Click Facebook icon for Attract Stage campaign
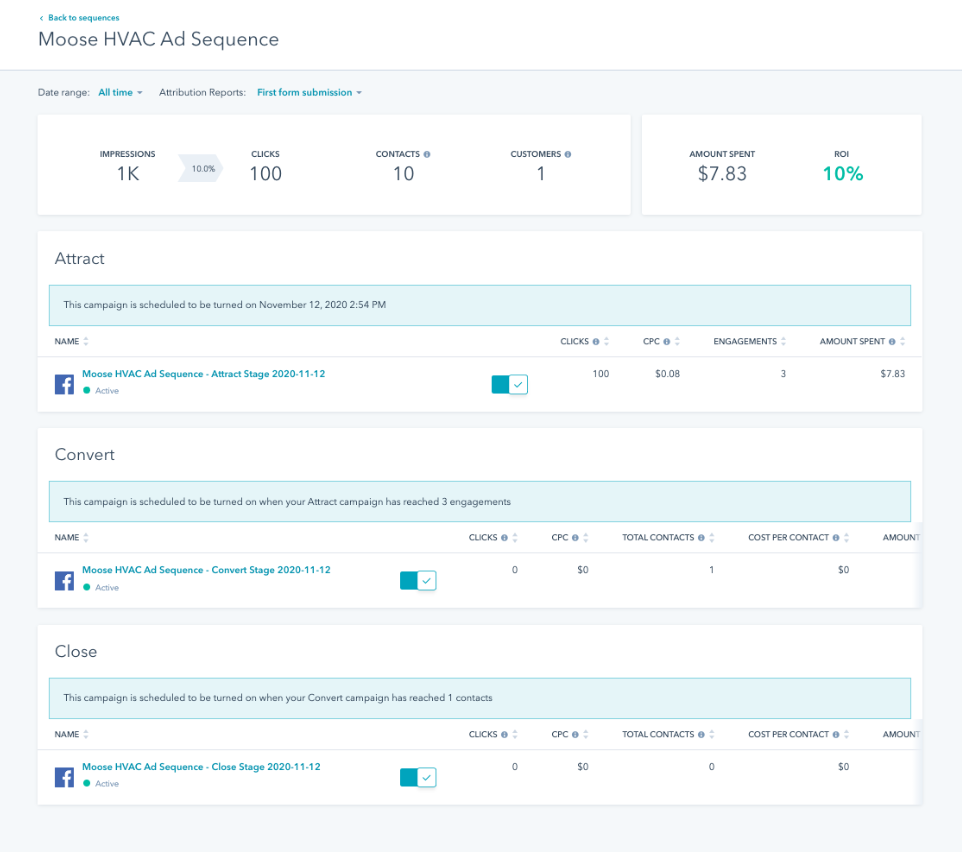 click(64, 384)
